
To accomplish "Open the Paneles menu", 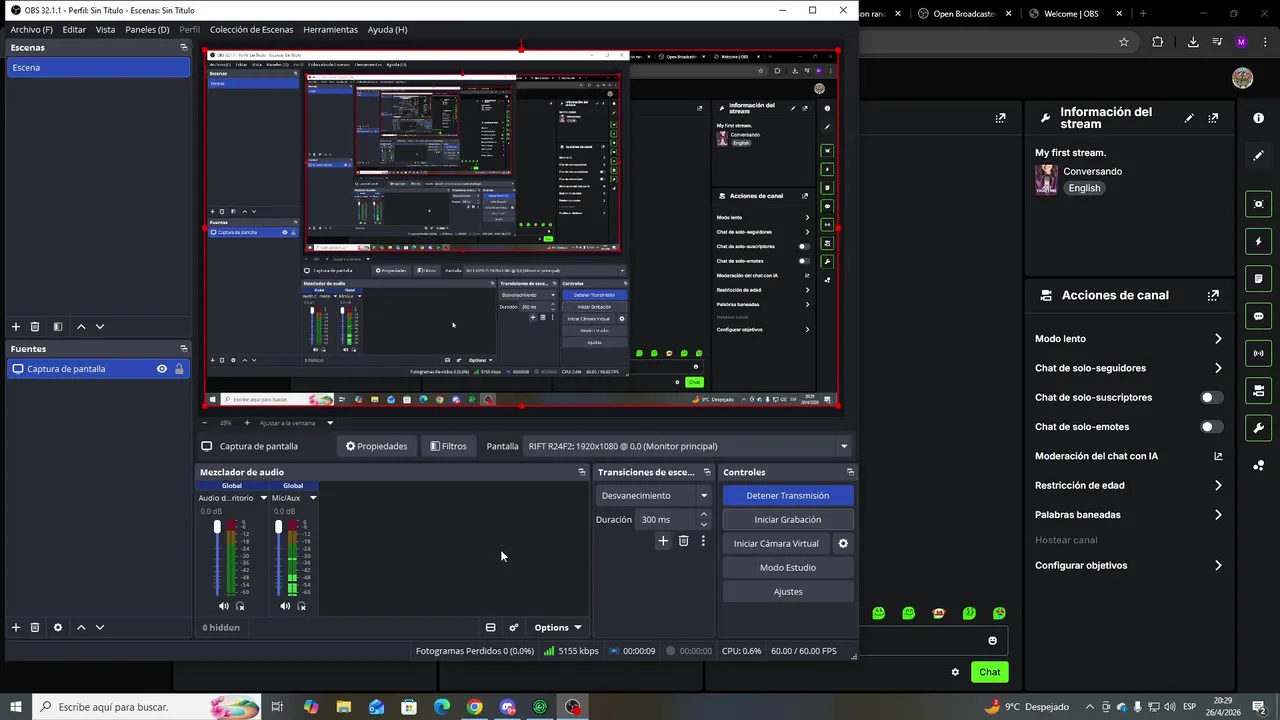I will coord(147,30).
